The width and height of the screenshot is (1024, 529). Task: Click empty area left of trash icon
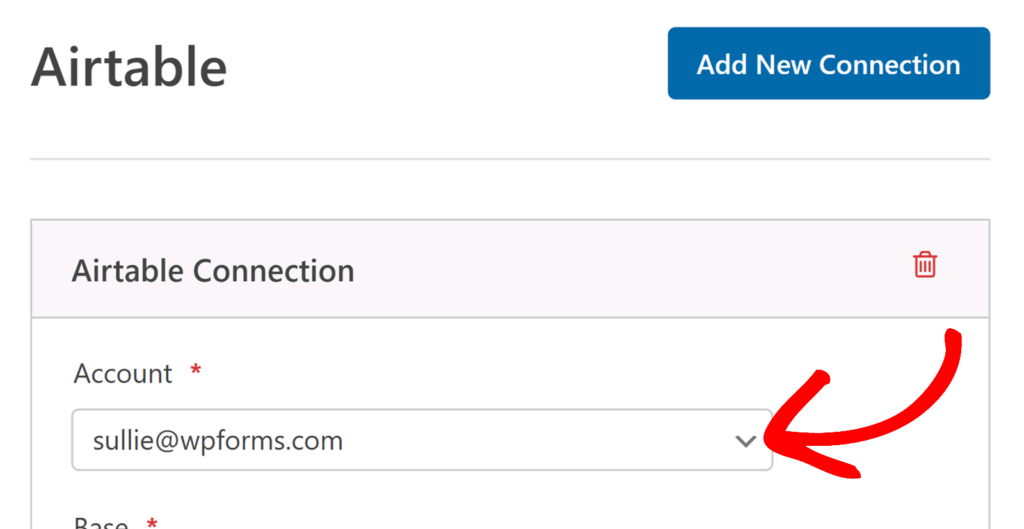coord(700,270)
